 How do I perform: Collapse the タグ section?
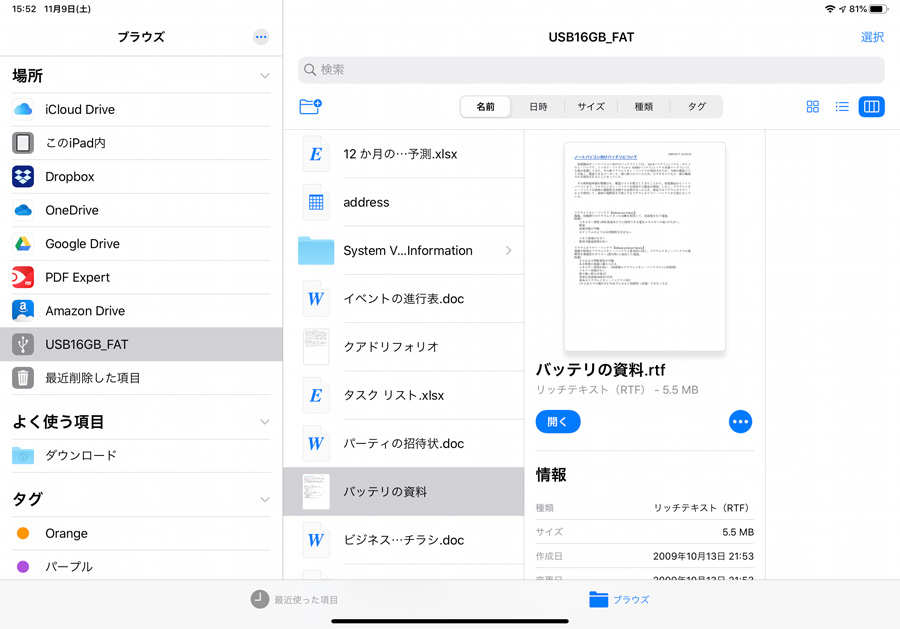265,499
